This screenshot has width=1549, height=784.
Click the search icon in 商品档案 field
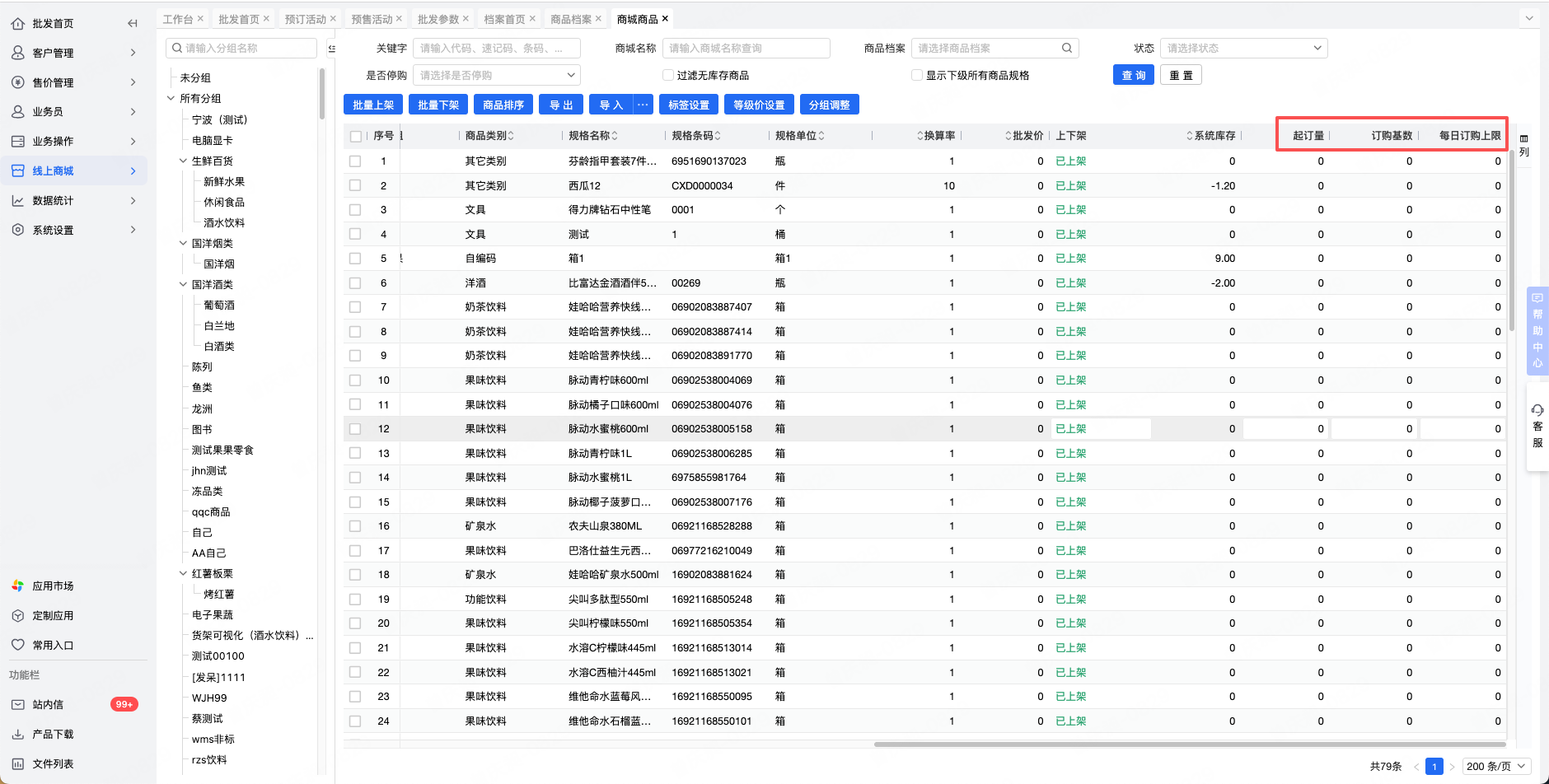tap(1067, 48)
